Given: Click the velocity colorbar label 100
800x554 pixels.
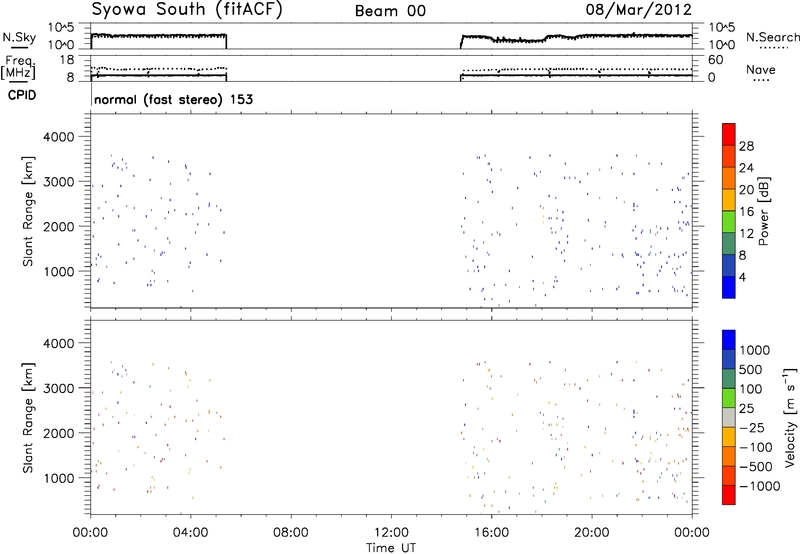Looking at the screenshot, I should pos(751,389).
